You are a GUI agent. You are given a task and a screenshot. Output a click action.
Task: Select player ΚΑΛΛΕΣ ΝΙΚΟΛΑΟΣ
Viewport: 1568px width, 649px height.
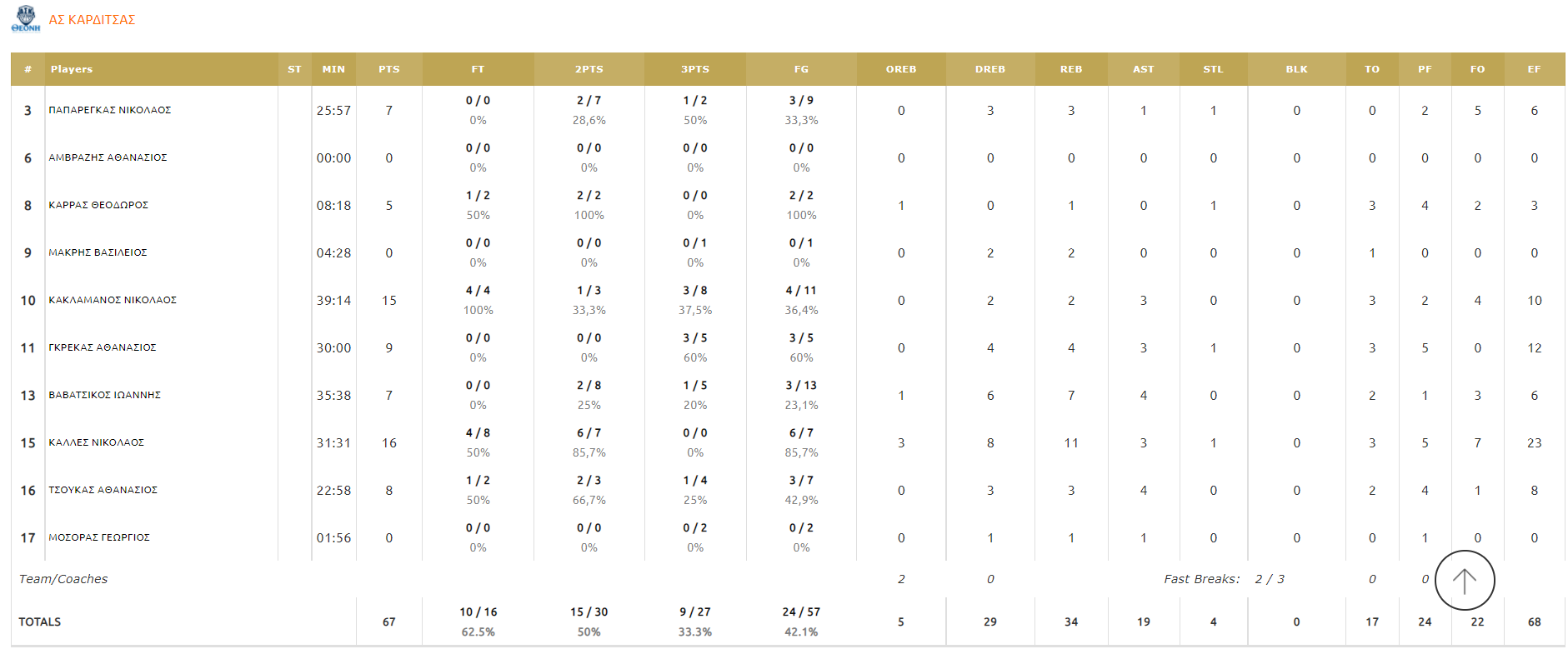97,442
